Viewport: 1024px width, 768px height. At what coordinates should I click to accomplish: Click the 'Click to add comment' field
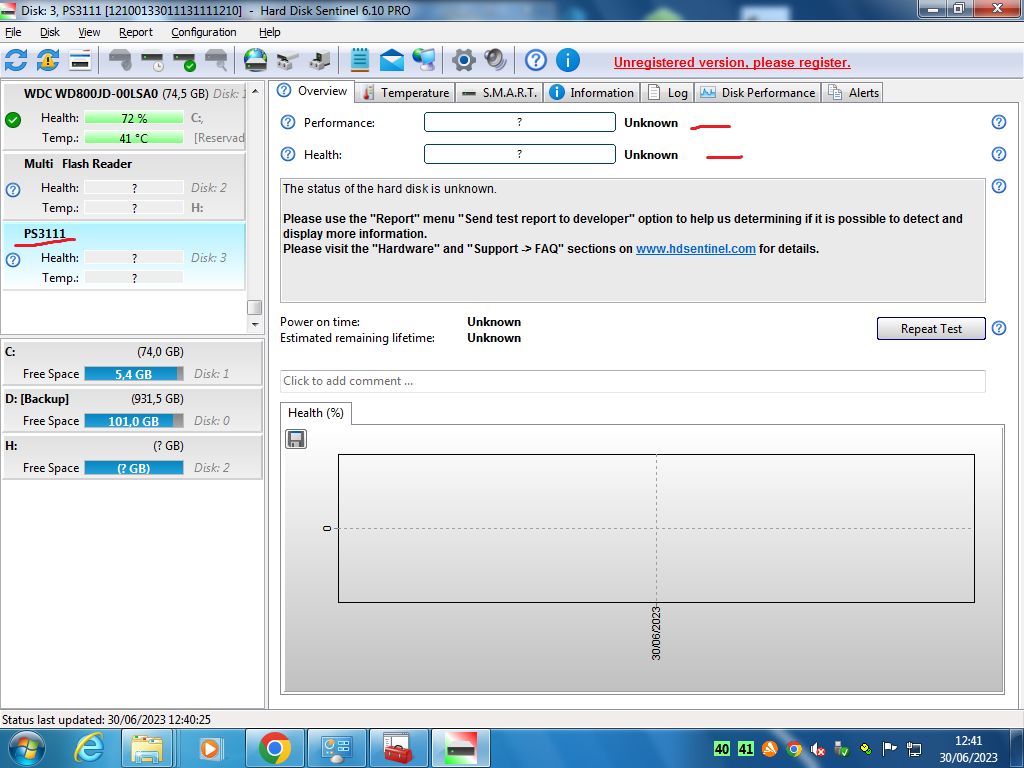pos(632,381)
